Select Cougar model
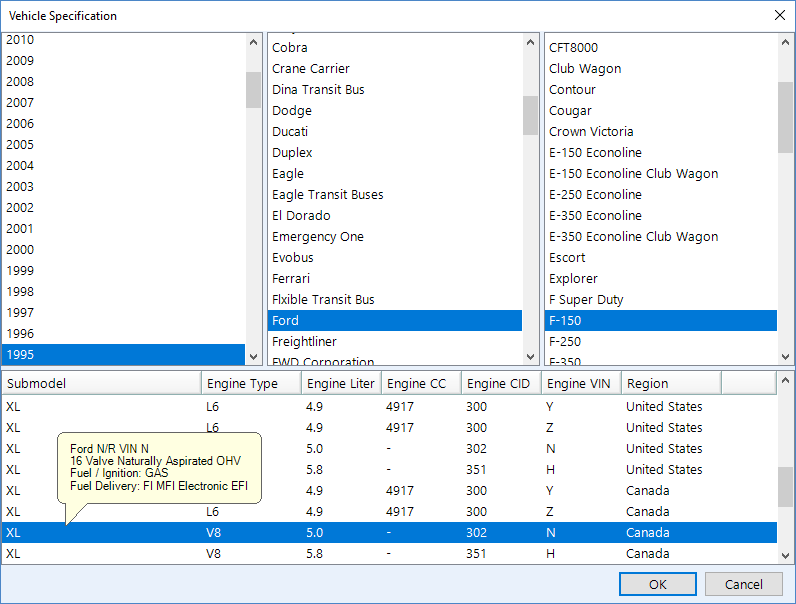 pos(661,111)
